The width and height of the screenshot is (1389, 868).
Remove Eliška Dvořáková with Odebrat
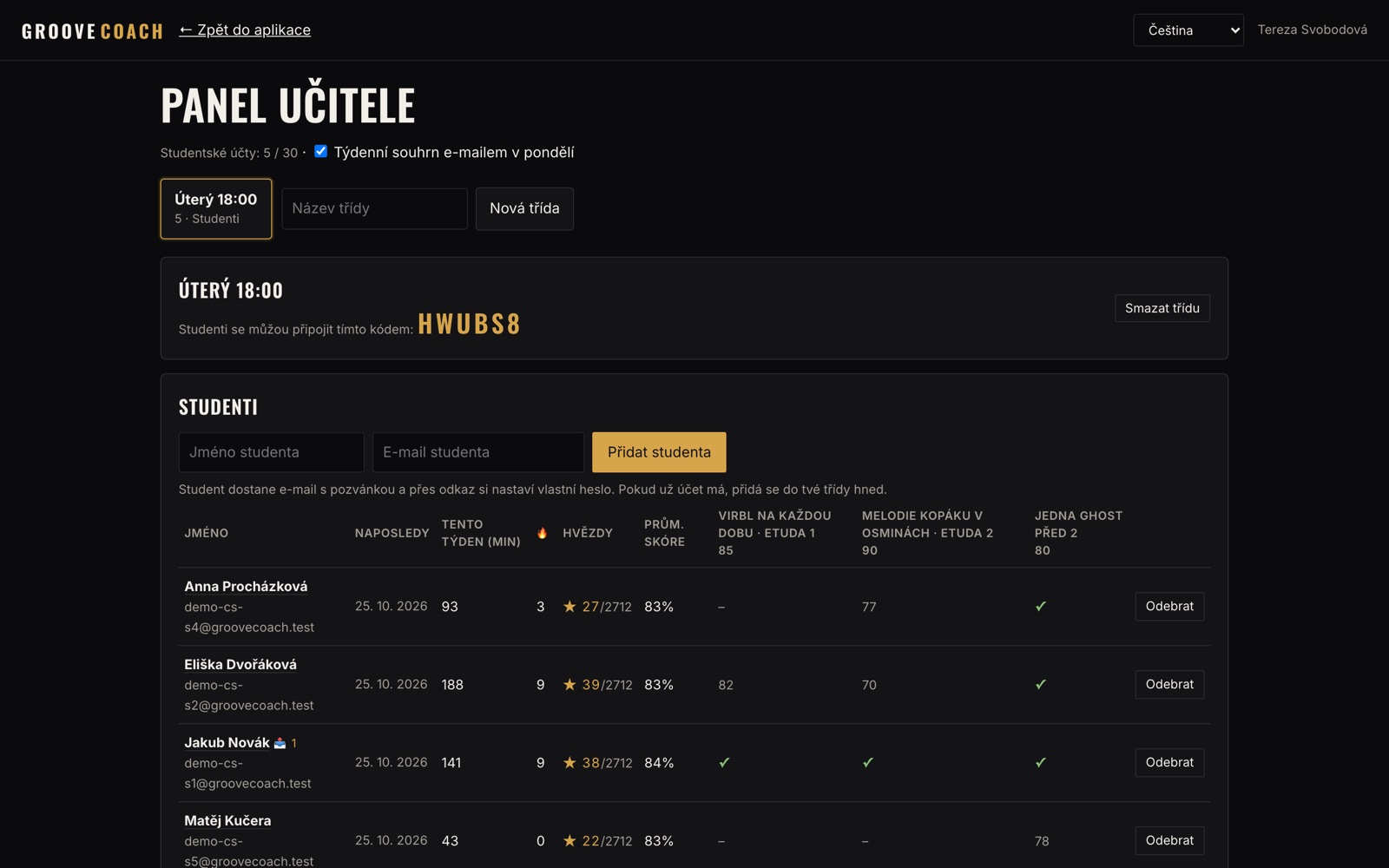[x=1169, y=685]
